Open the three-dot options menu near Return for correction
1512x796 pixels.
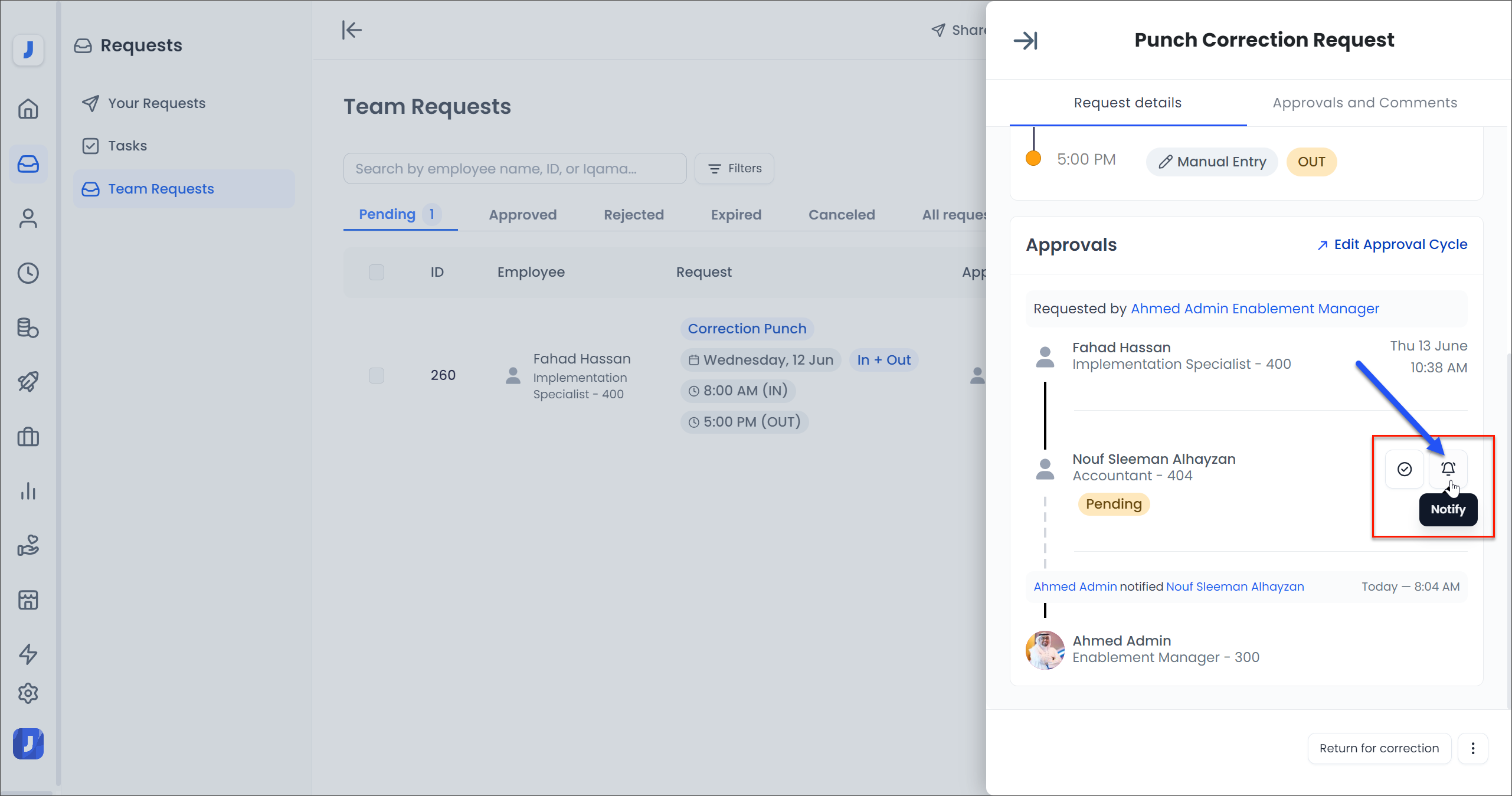[x=1473, y=748]
